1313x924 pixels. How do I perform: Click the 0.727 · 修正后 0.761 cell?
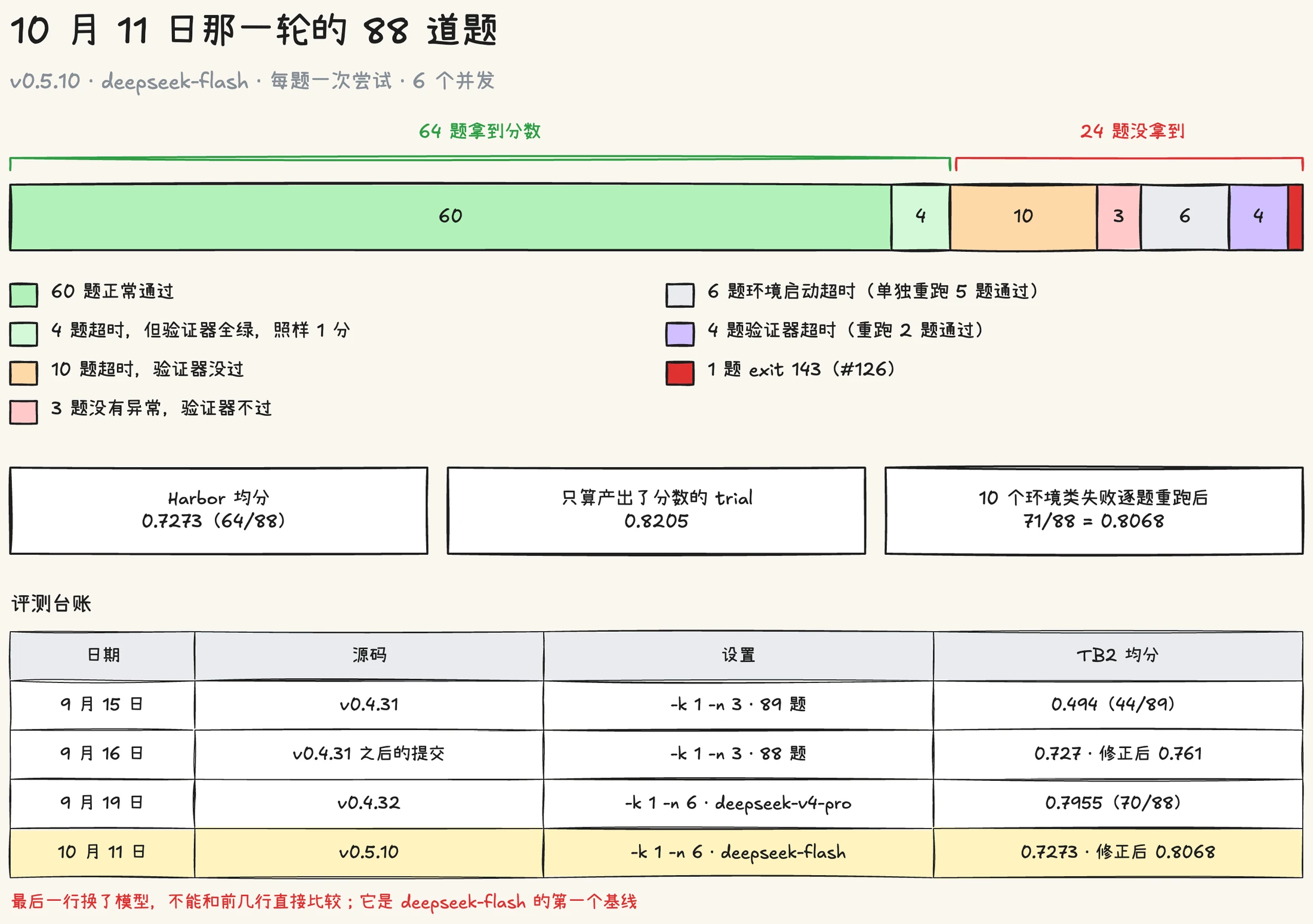coord(1118,754)
